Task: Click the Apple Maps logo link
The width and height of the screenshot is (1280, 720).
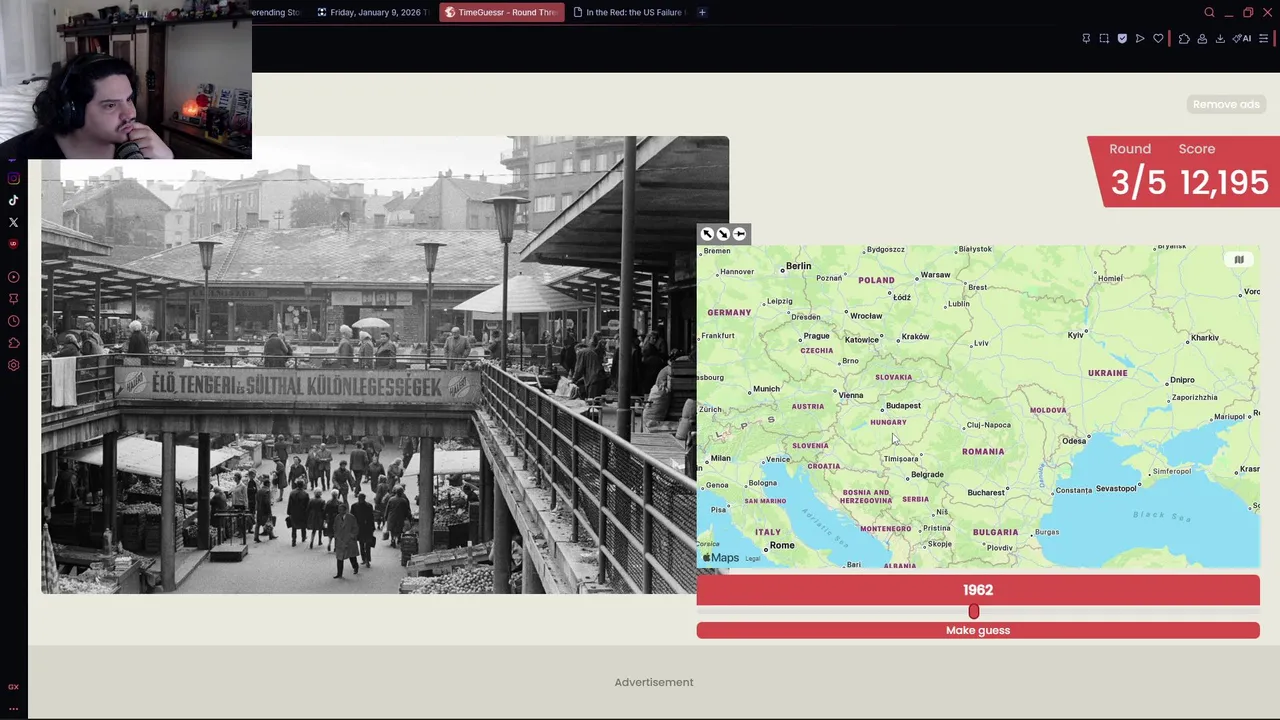Action: [721, 558]
